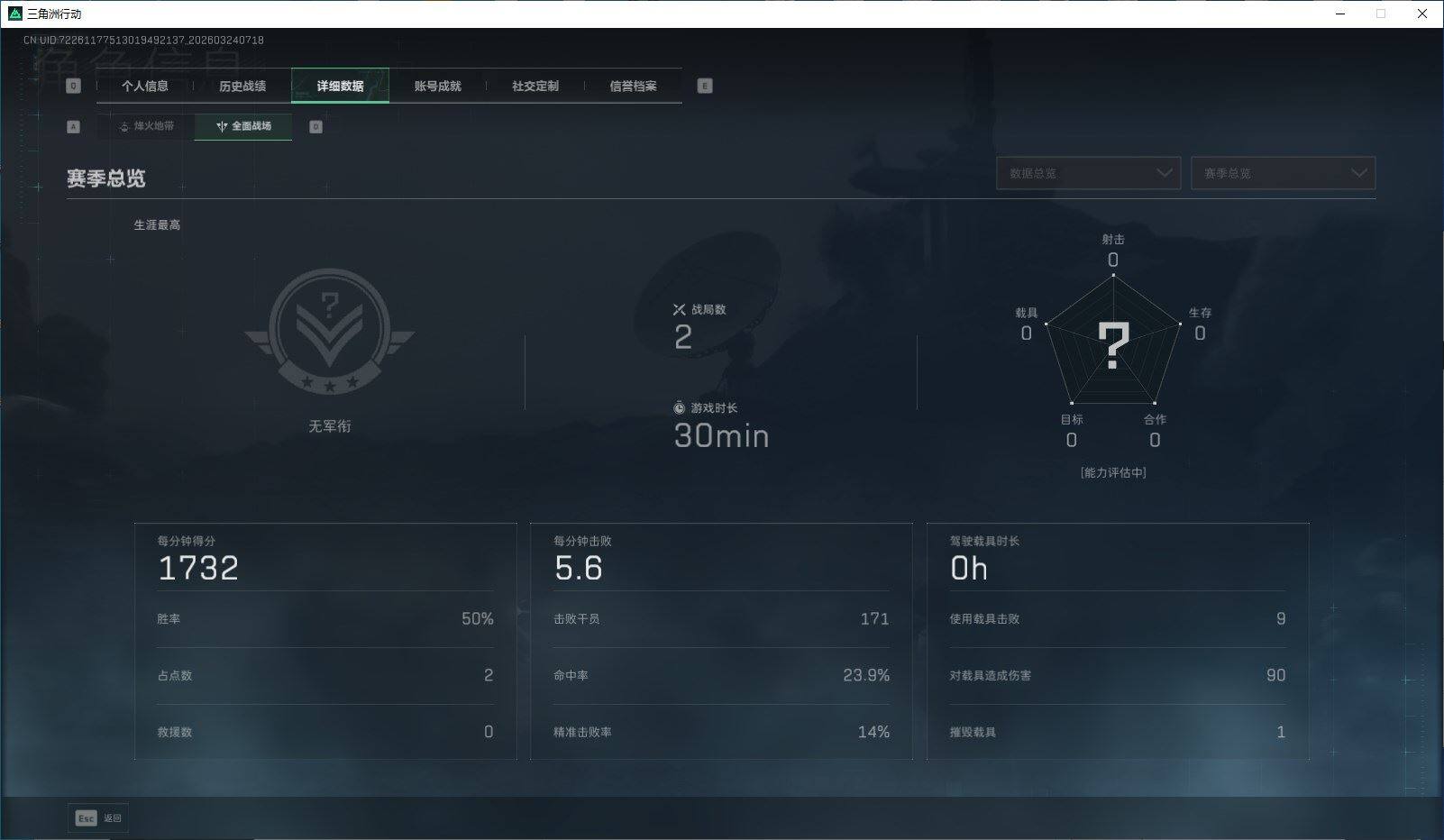Click the 占点数 row label

tap(175, 676)
